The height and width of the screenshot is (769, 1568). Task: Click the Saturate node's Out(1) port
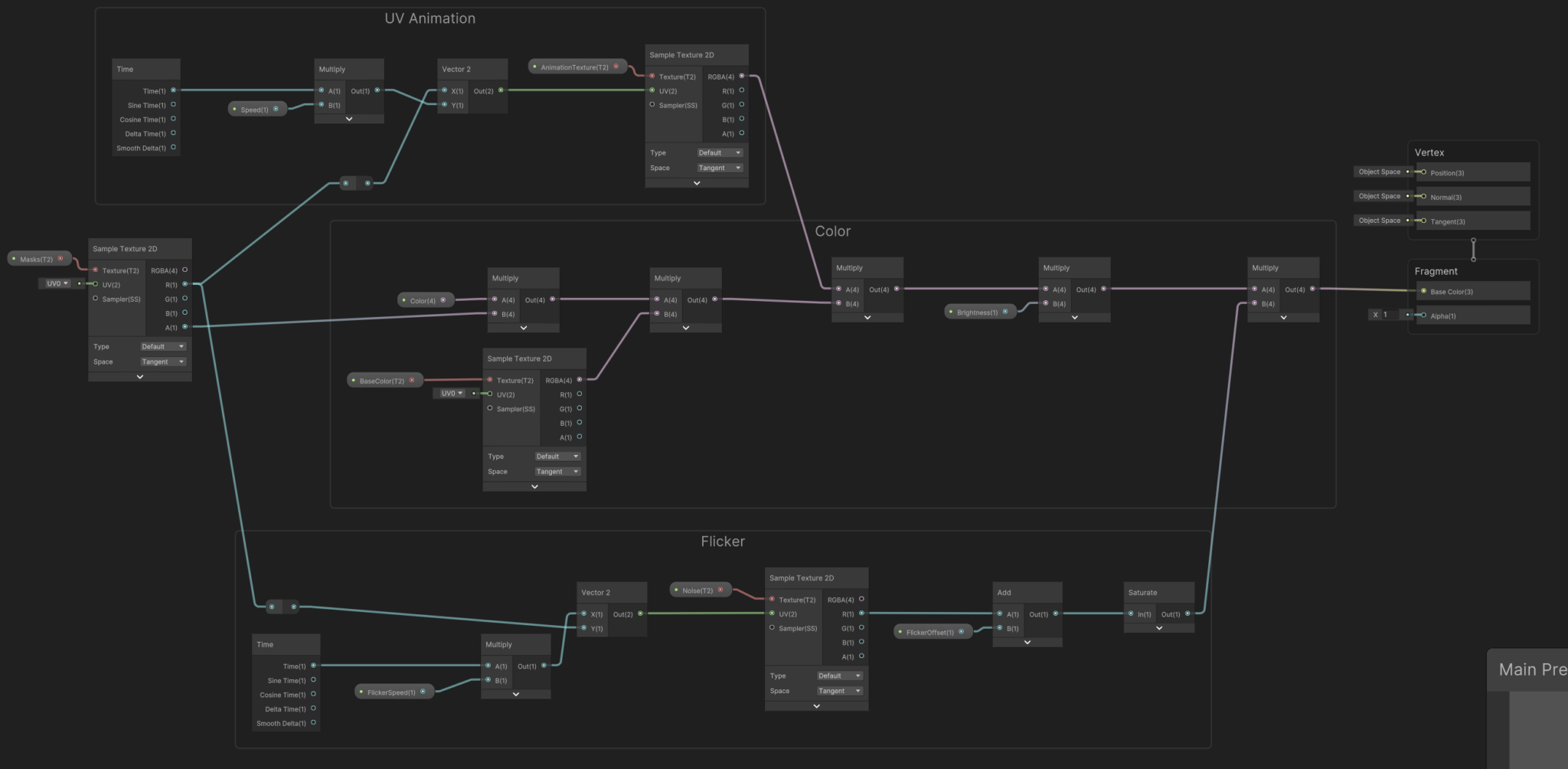click(1187, 614)
